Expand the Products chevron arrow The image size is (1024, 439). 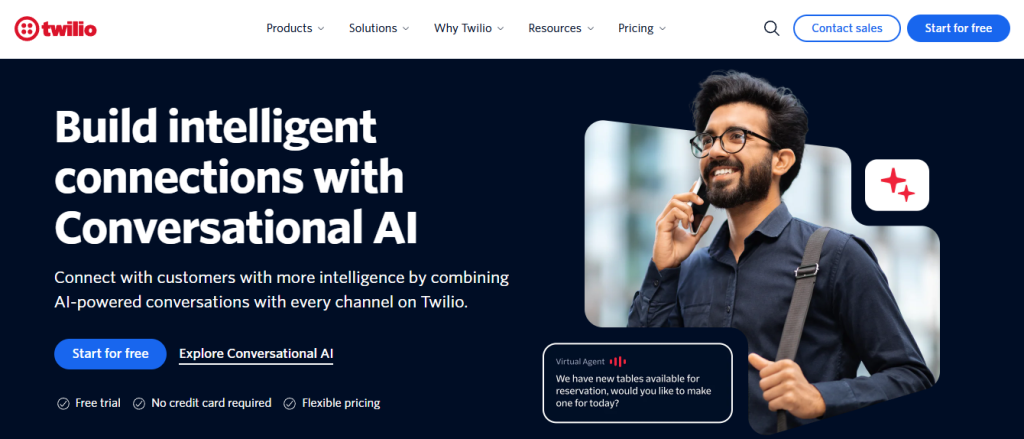pos(321,29)
